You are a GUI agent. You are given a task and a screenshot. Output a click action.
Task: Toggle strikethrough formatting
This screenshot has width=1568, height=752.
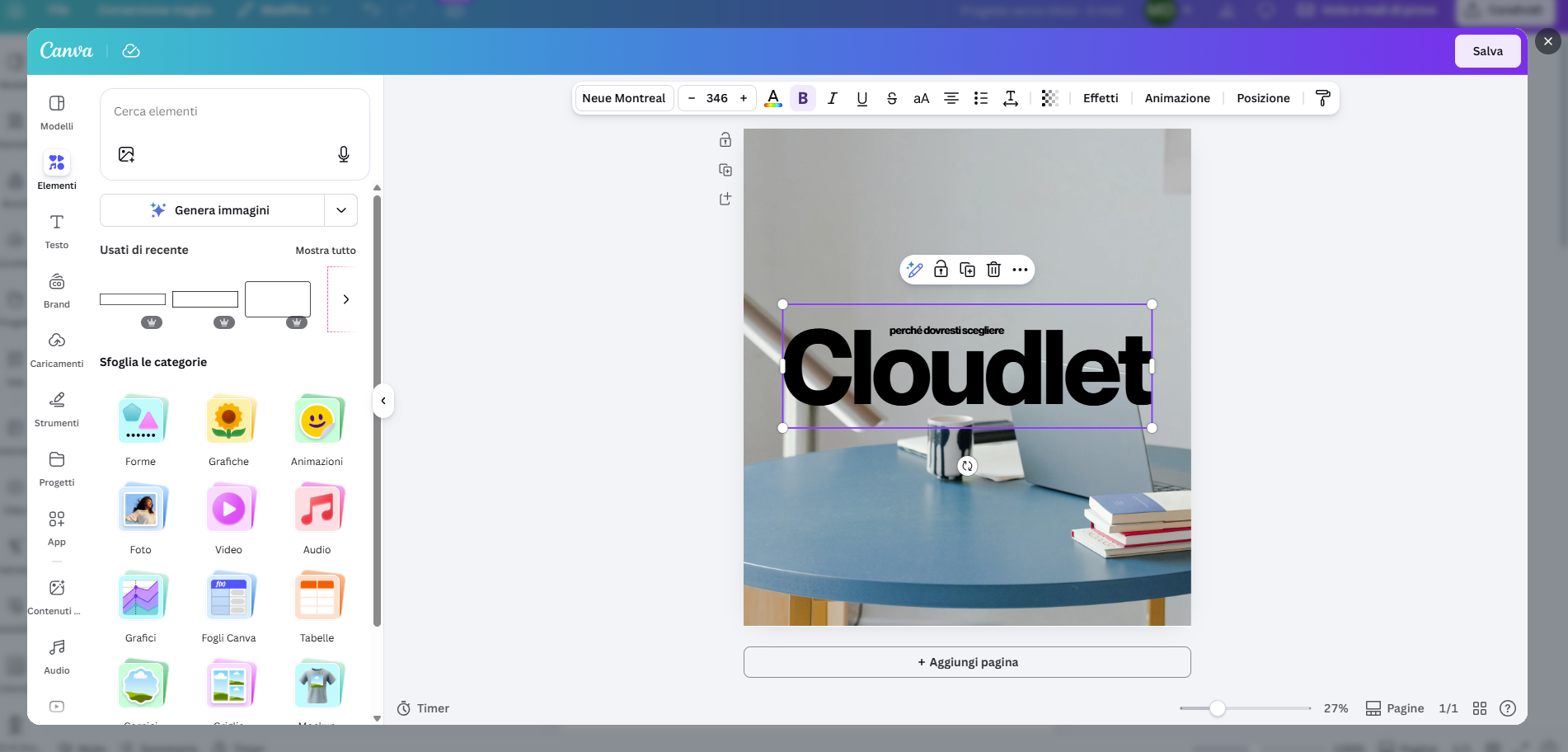tap(892, 98)
